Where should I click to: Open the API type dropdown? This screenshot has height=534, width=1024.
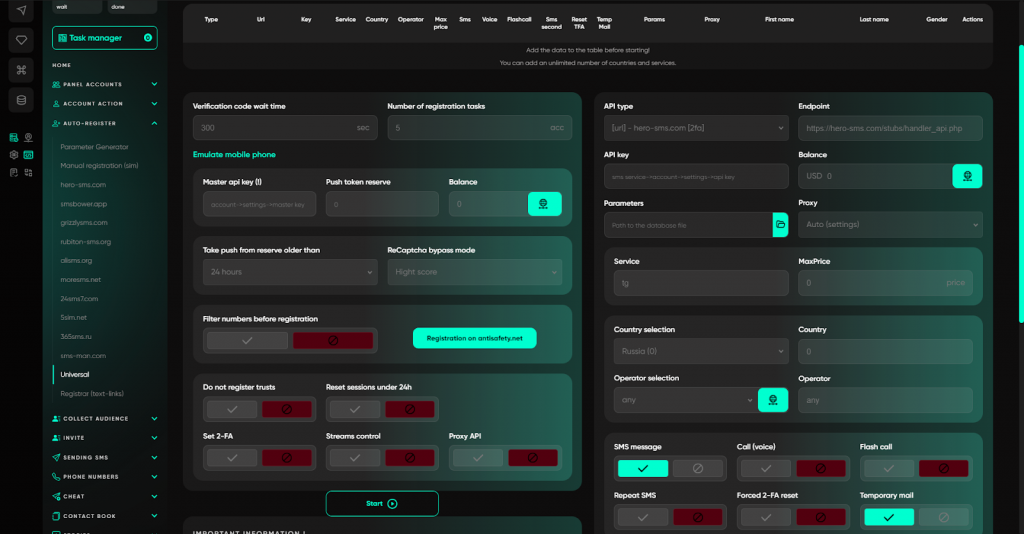pyautogui.click(x=696, y=128)
